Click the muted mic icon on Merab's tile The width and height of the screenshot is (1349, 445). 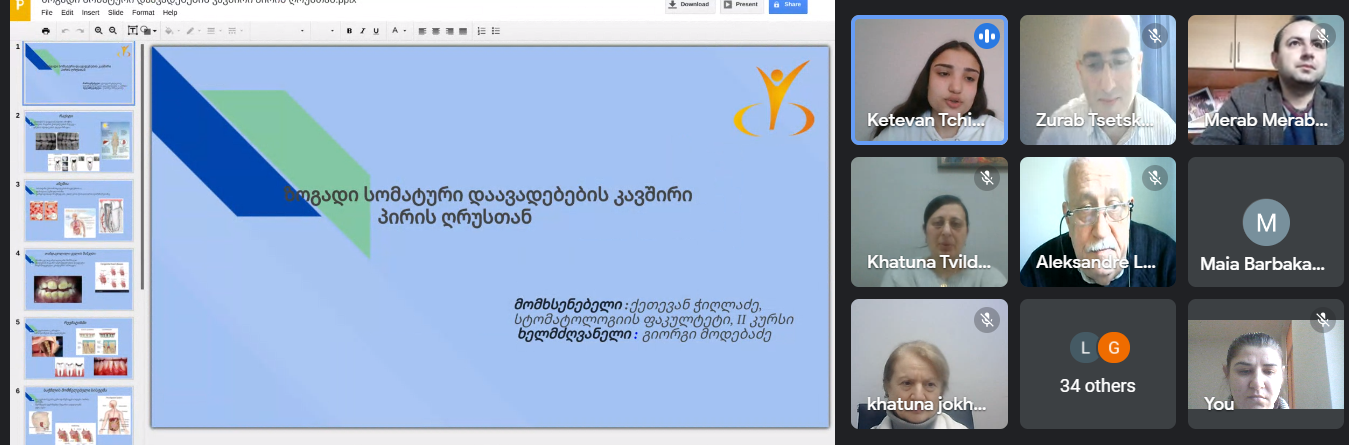(1323, 37)
